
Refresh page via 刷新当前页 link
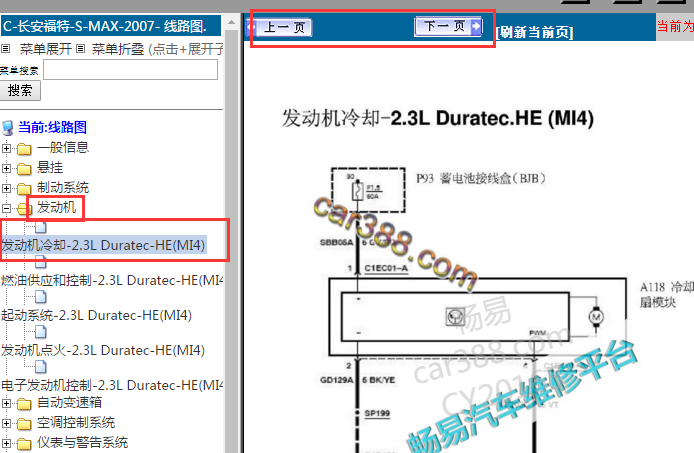point(534,32)
